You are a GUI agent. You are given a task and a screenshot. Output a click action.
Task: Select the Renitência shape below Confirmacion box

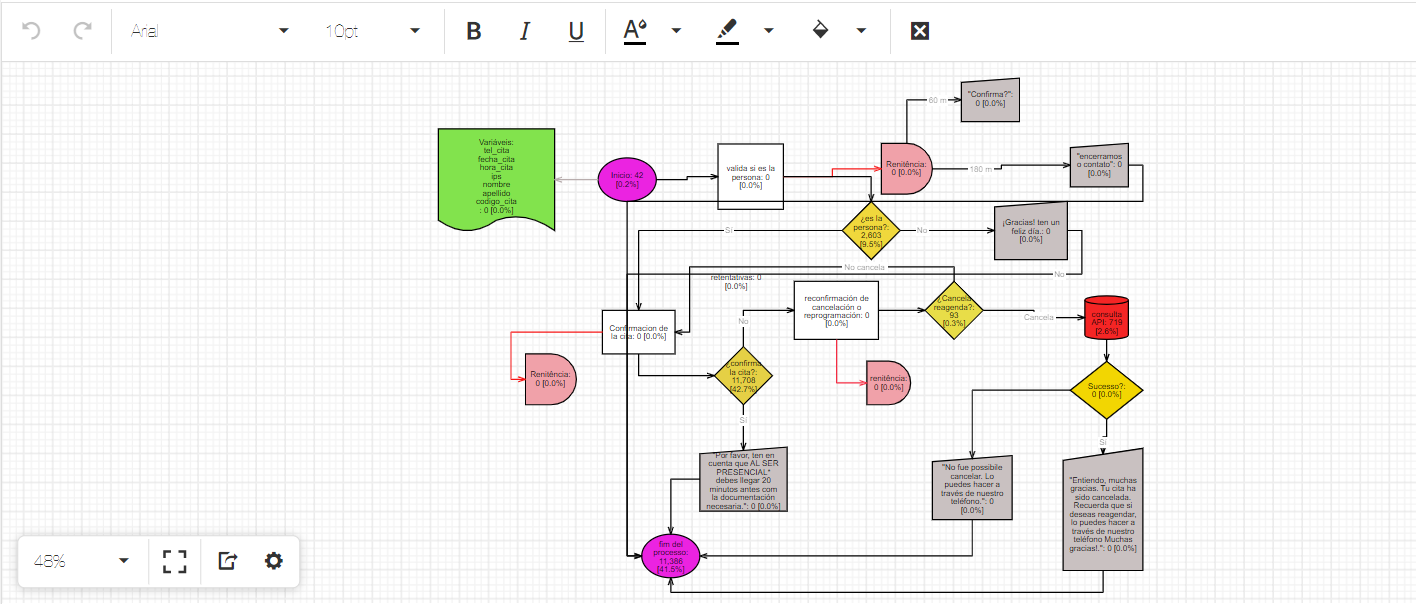click(x=550, y=378)
